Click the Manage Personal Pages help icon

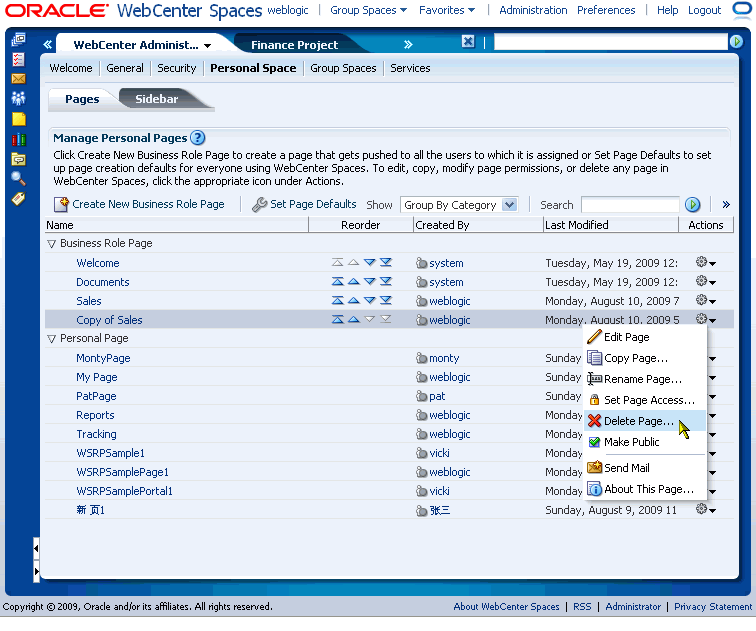point(198,138)
